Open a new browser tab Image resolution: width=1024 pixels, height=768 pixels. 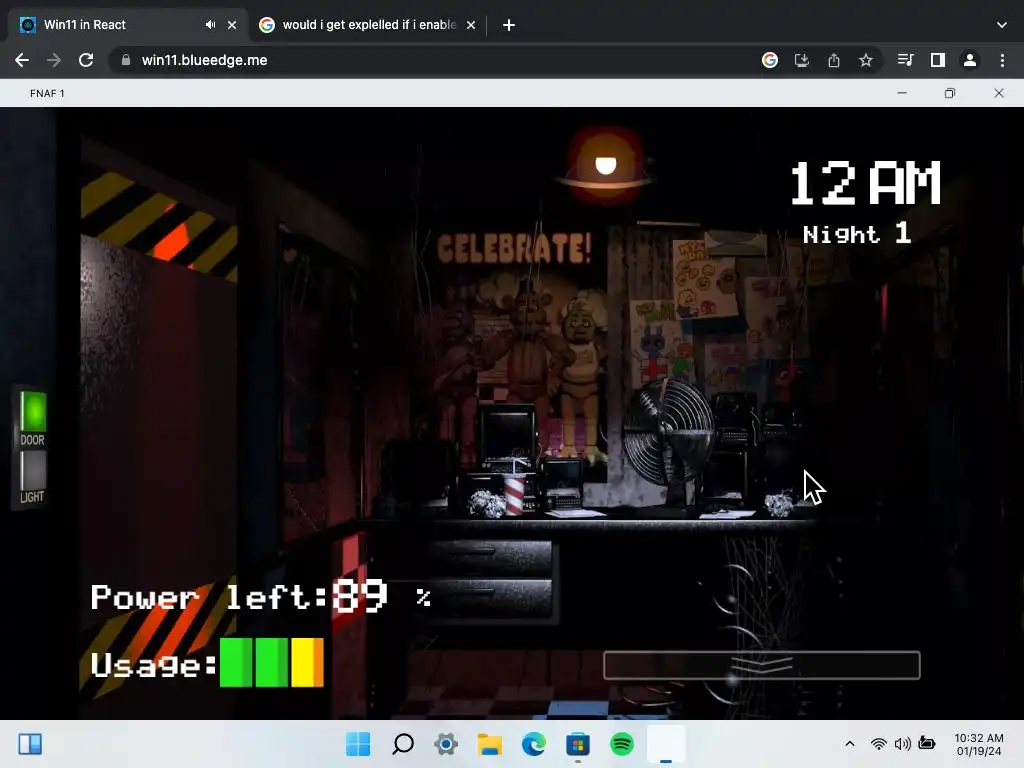click(x=509, y=25)
